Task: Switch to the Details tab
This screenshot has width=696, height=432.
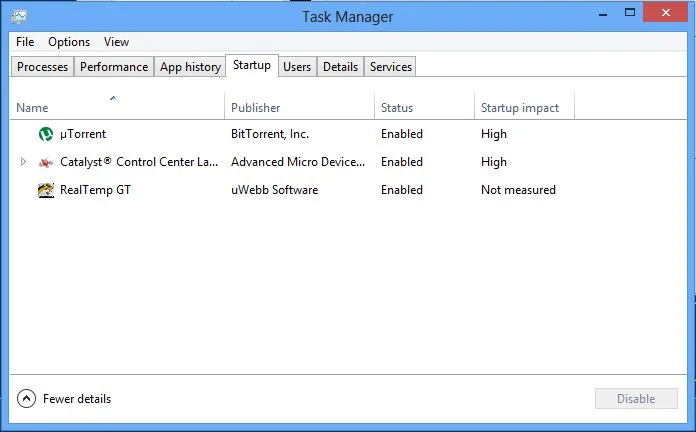Action: [x=340, y=67]
